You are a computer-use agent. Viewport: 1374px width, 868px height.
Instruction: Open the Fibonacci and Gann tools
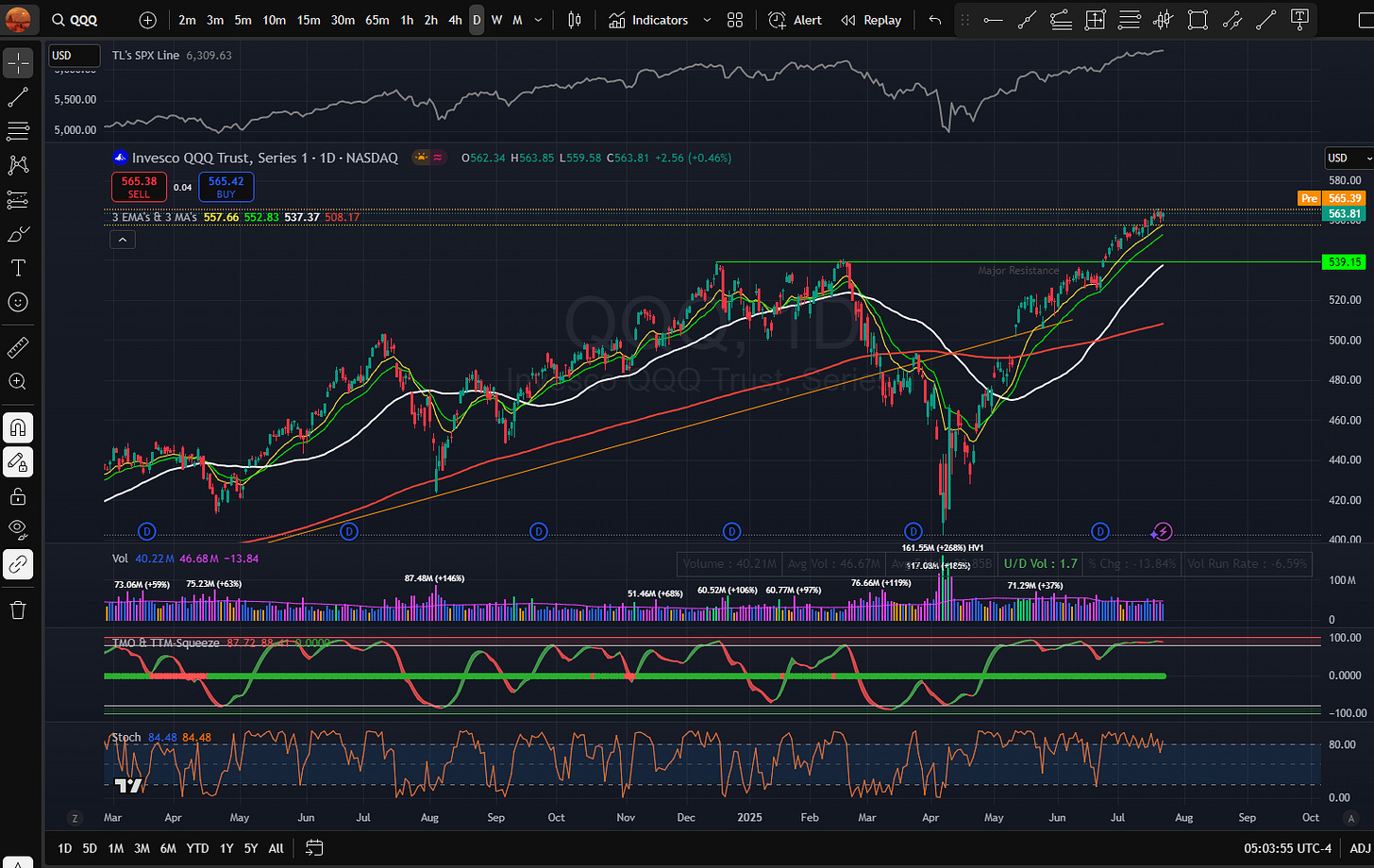[x=18, y=130]
